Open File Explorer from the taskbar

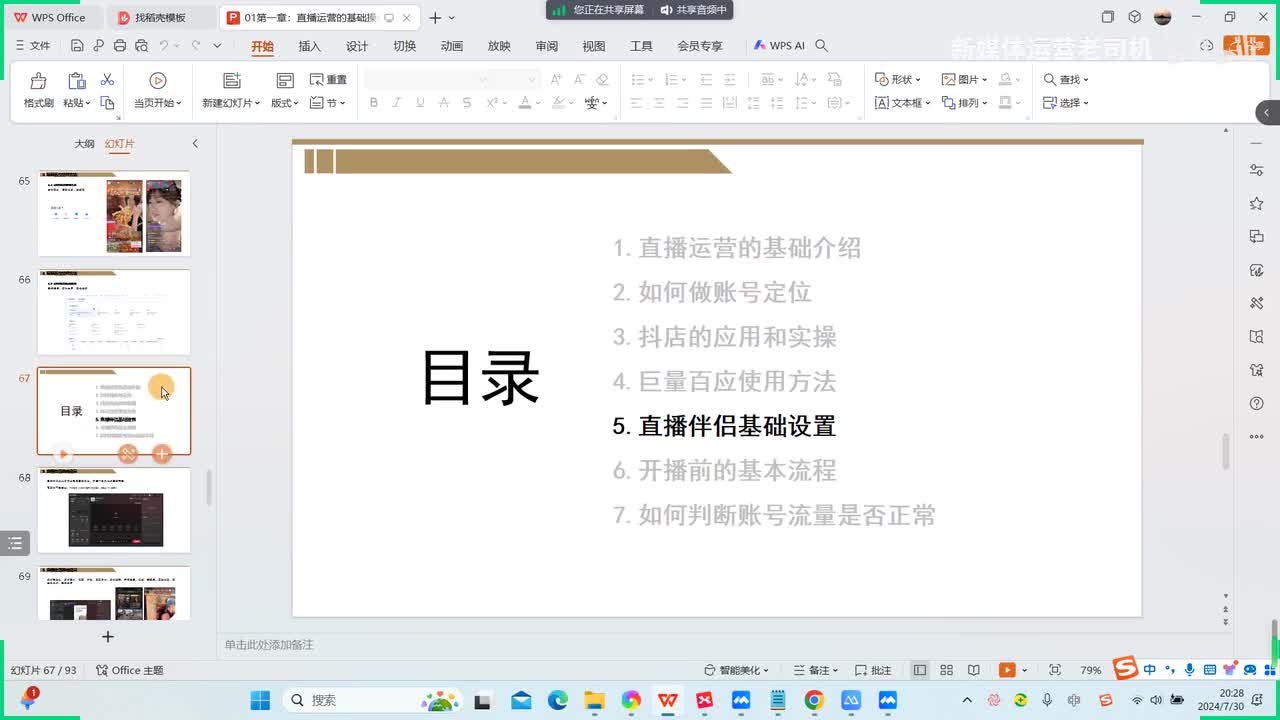[594, 700]
